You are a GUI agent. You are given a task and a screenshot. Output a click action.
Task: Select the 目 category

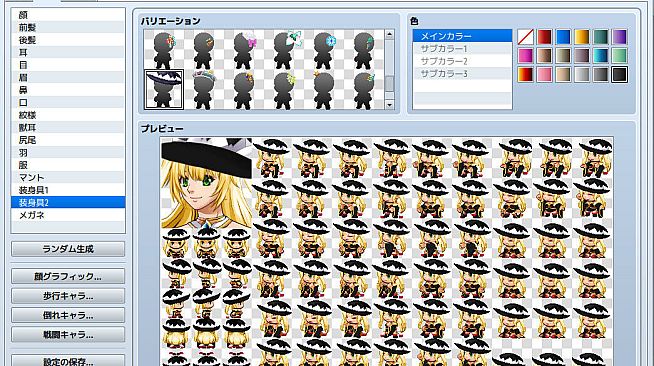[68, 65]
